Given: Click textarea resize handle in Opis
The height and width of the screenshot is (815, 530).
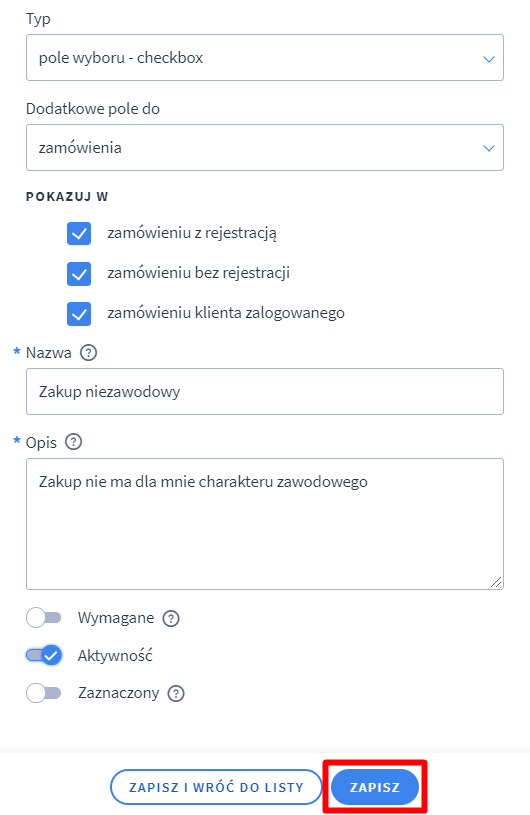Looking at the screenshot, I should click(496, 582).
